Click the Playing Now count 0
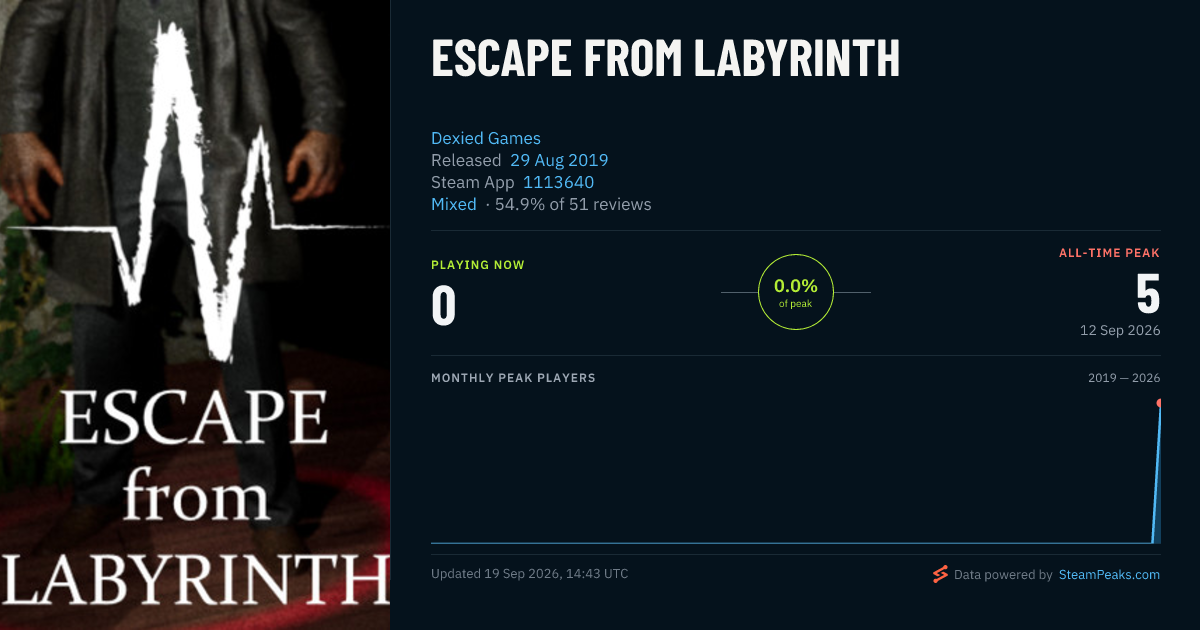The height and width of the screenshot is (630, 1200). point(443,306)
